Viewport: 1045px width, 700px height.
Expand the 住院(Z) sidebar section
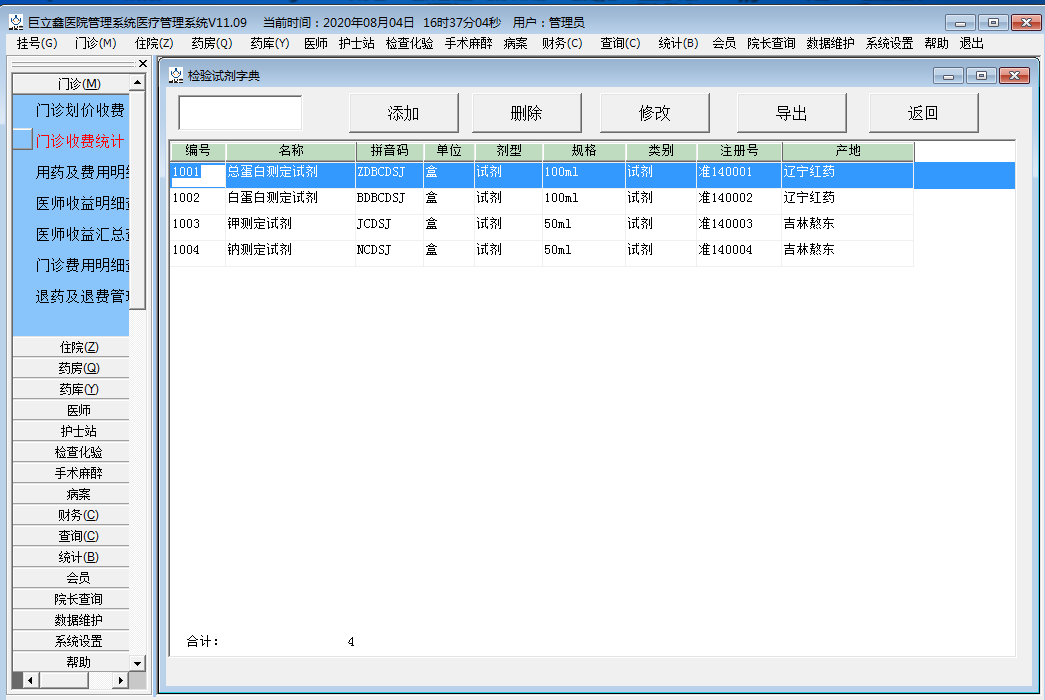(78, 347)
